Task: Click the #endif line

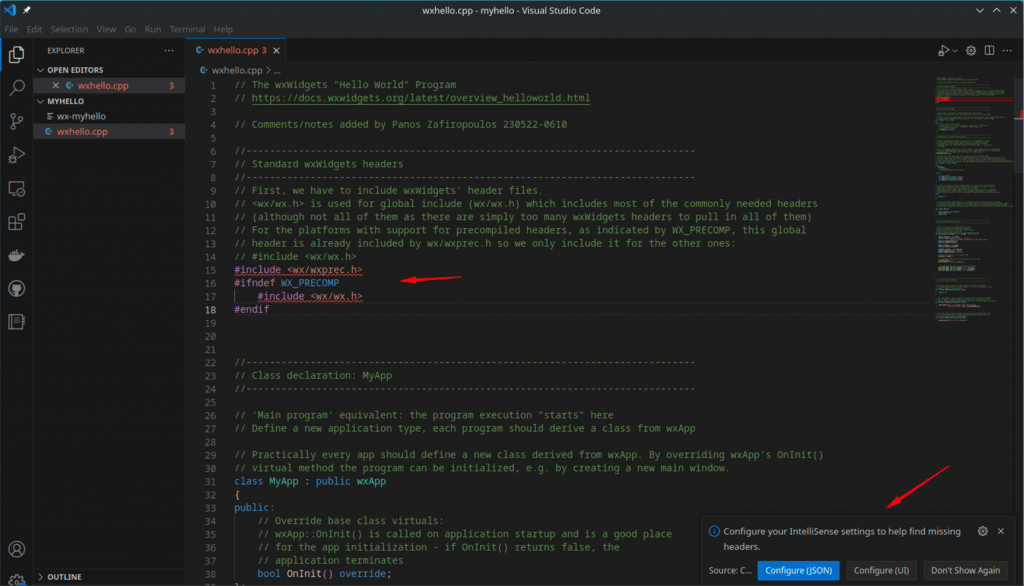Action: [251, 310]
